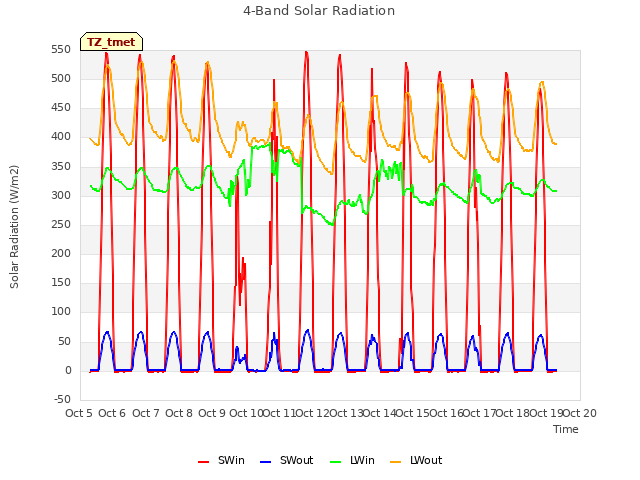Click the 500 y-axis tick label
The image size is (640, 480).
(61, 78)
